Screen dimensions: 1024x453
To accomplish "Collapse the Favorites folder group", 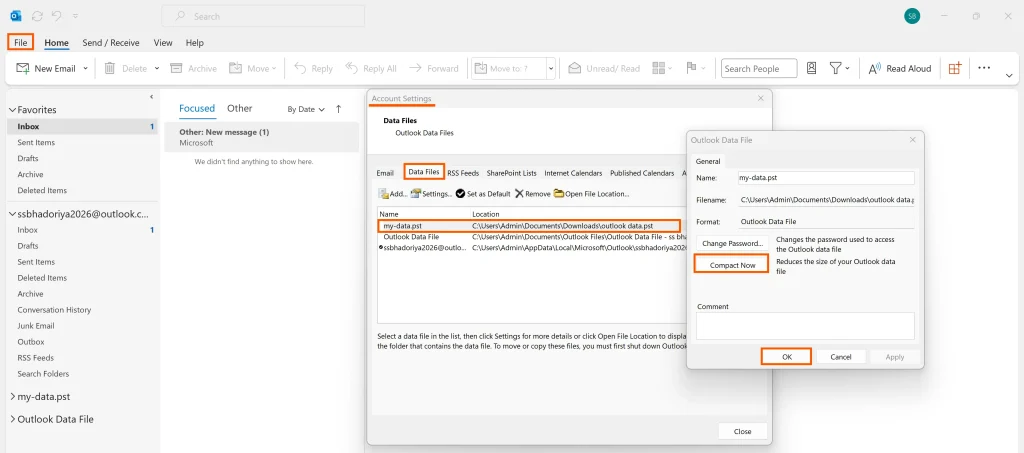I will [x=12, y=110].
